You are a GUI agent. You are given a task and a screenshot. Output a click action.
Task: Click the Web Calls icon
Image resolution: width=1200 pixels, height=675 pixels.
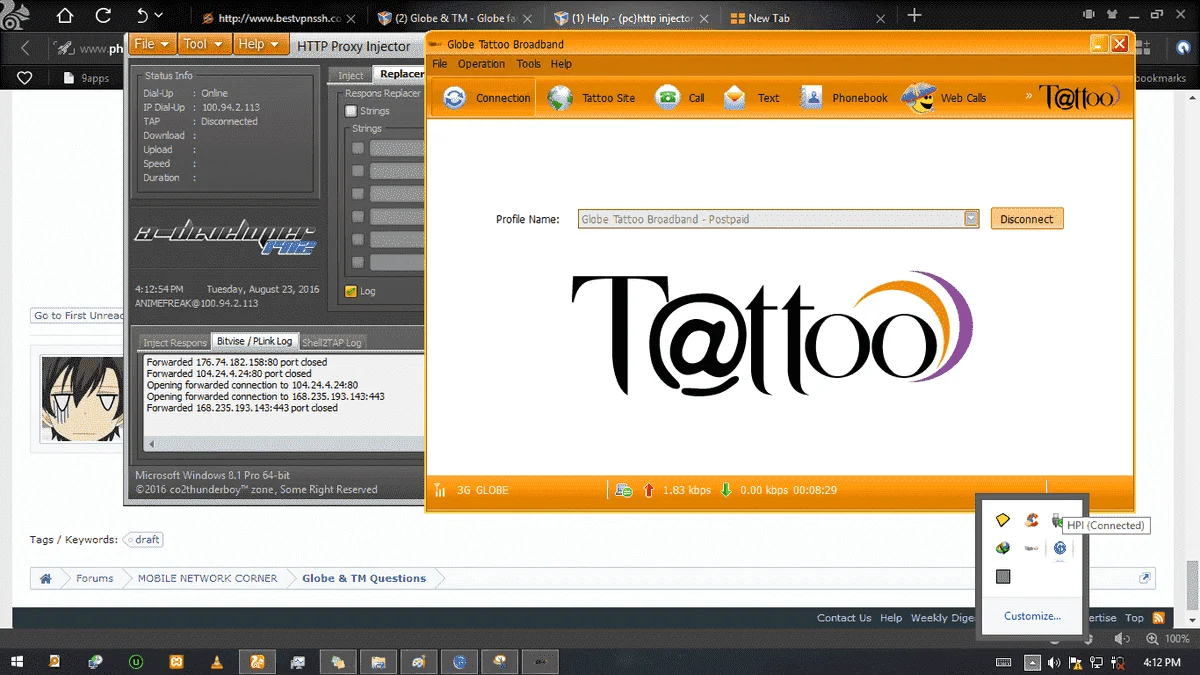click(x=919, y=97)
